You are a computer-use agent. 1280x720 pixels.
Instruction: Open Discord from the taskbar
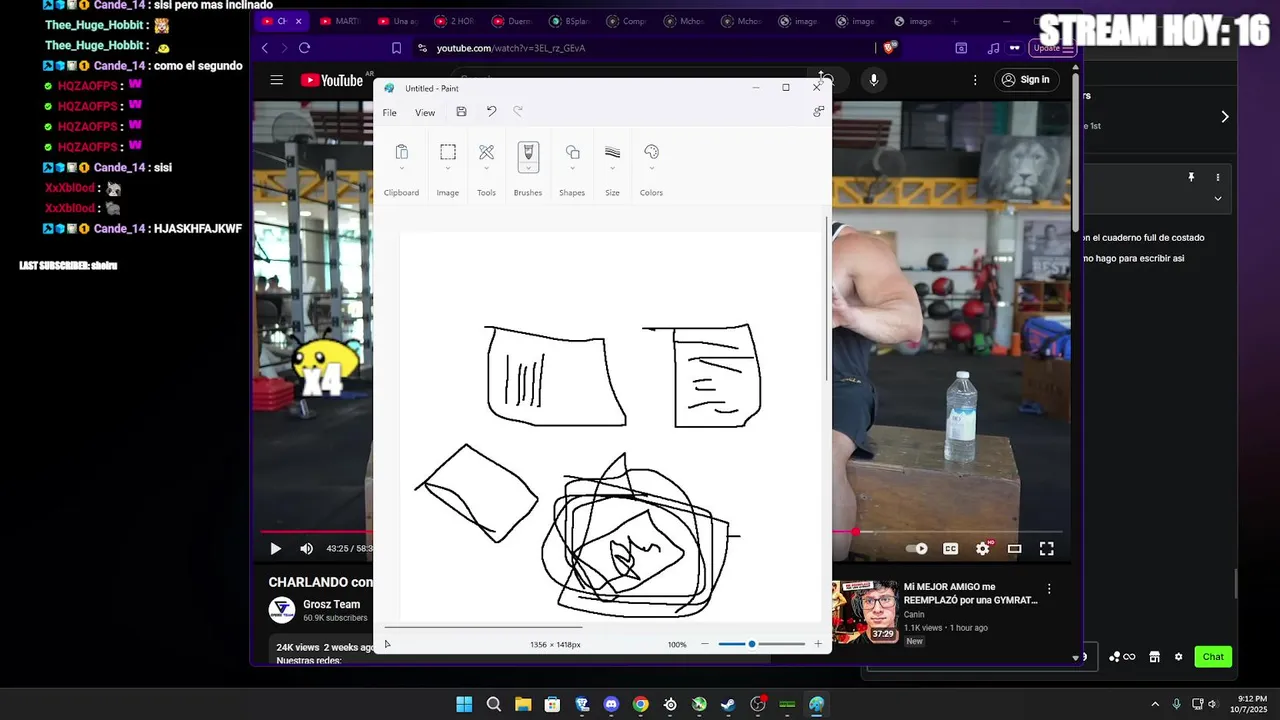[611, 704]
